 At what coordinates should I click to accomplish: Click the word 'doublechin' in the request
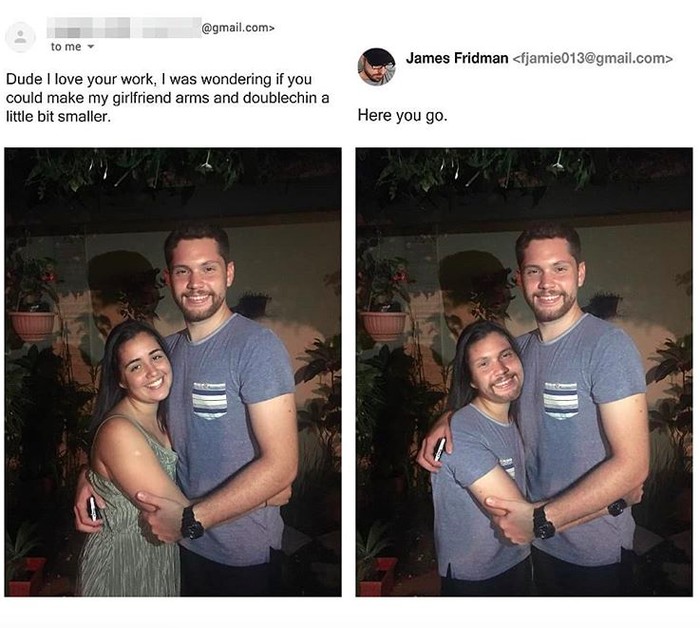[282, 97]
